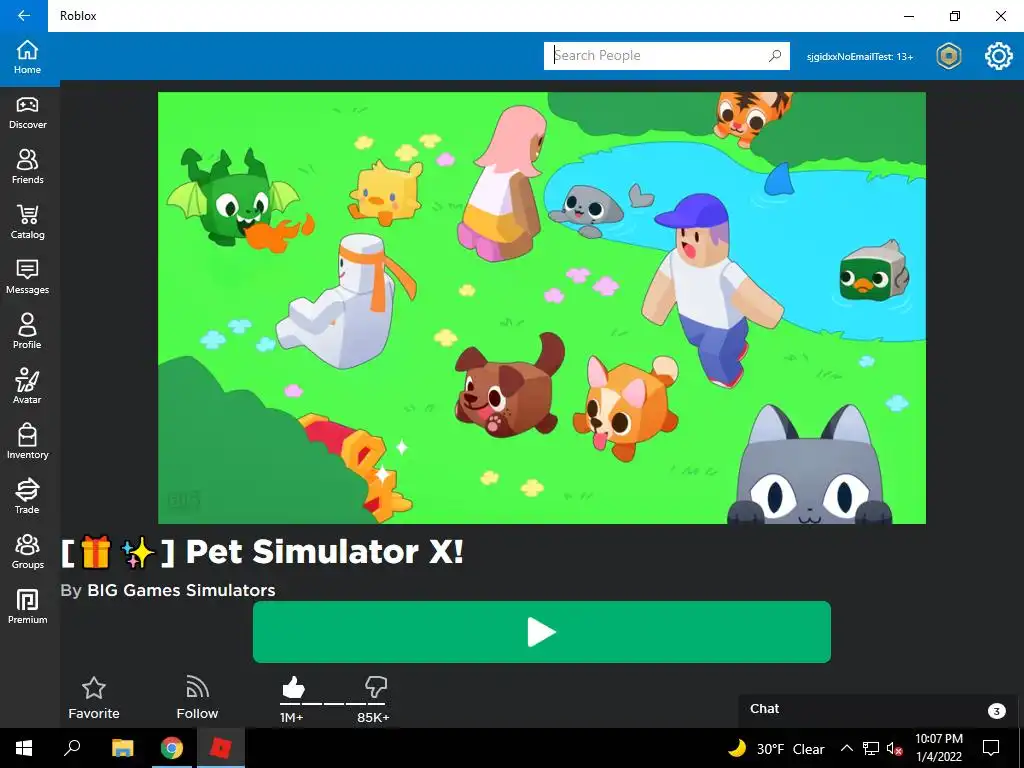Screen dimensions: 1024x768
Task: Open the Groups page
Action: [x=27, y=552]
